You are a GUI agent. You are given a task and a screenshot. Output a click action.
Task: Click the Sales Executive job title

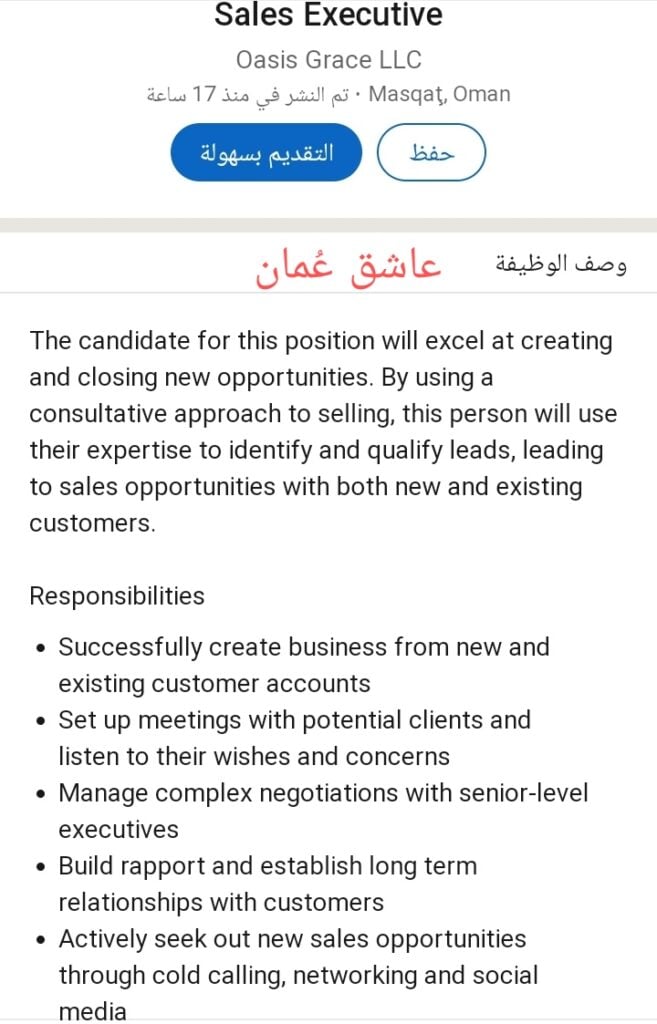point(328,16)
